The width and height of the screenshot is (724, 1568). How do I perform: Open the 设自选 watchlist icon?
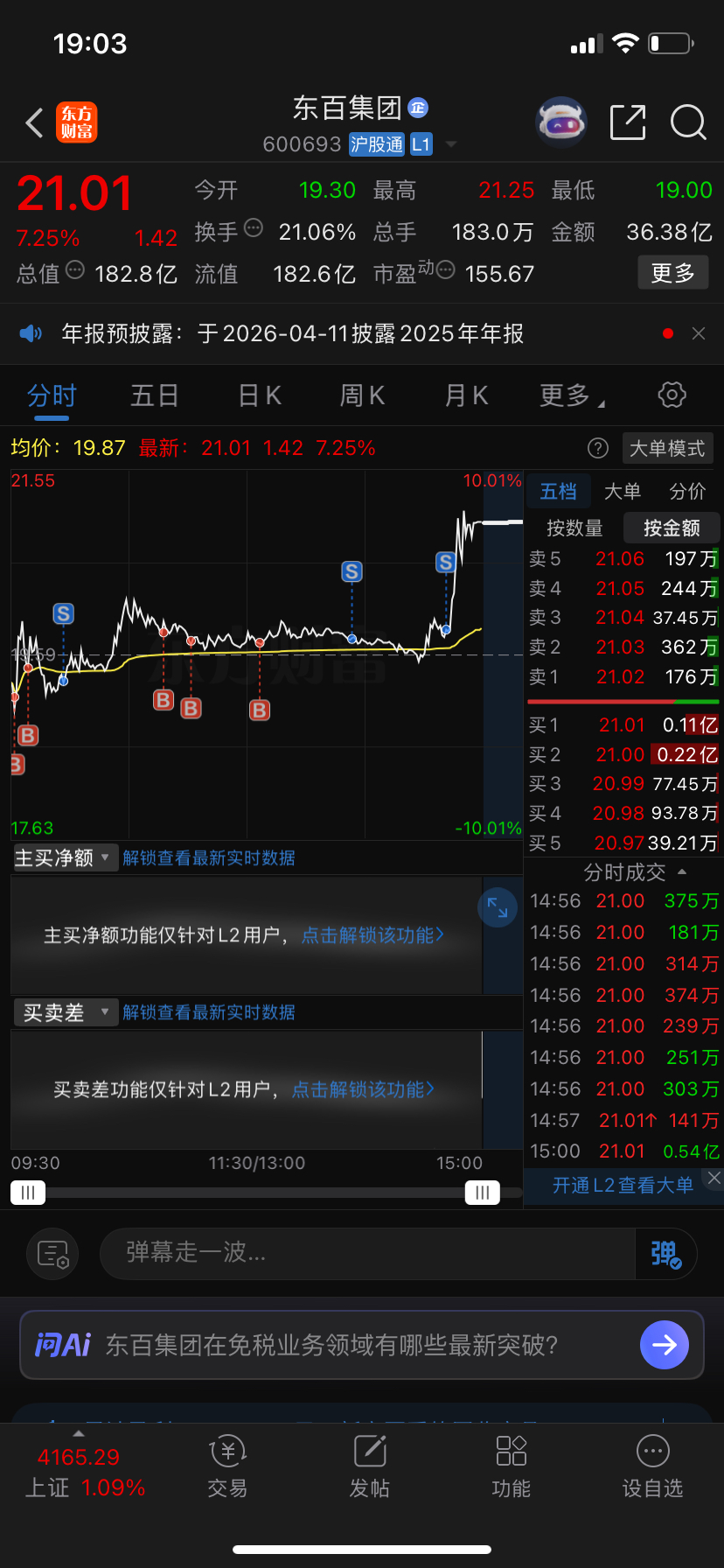pos(653,1467)
